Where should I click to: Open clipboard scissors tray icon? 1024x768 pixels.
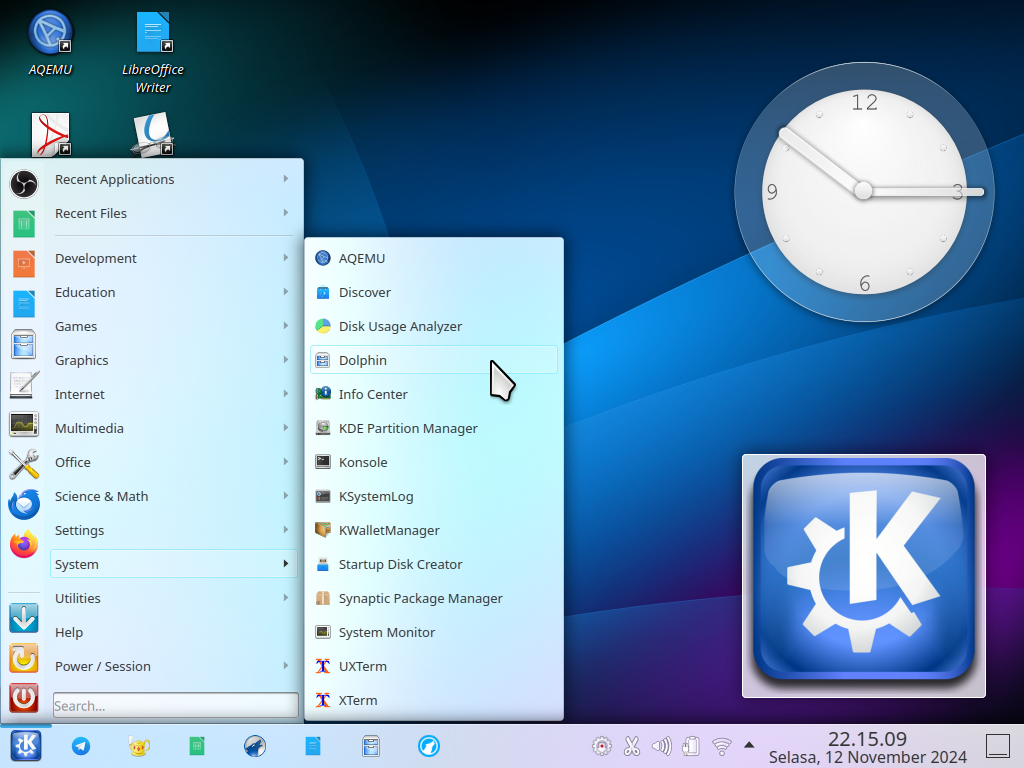632,746
